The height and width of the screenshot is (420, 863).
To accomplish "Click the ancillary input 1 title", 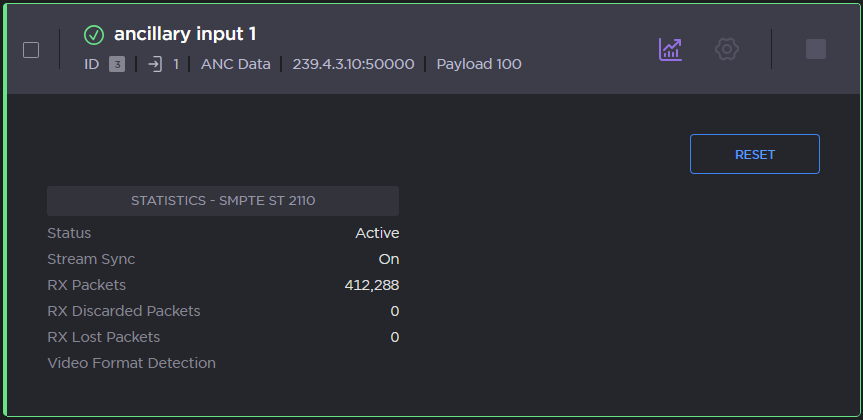I will click(x=185, y=34).
